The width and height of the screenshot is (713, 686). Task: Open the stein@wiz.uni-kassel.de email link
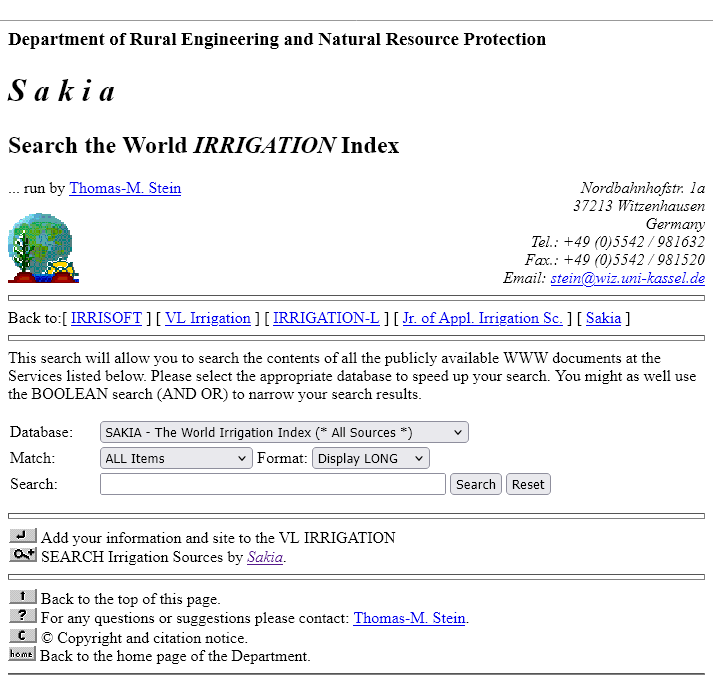[627, 278]
